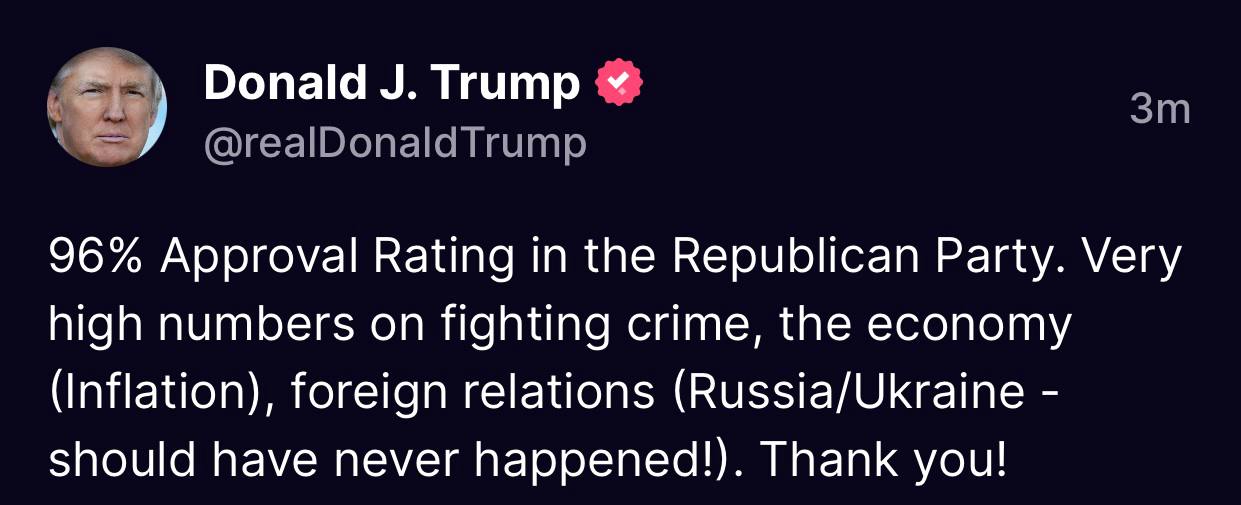Image resolution: width=1241 pixels, height=505 pixels.
Task: Click the 3m post timestamp
Action: click(1160, 109)
